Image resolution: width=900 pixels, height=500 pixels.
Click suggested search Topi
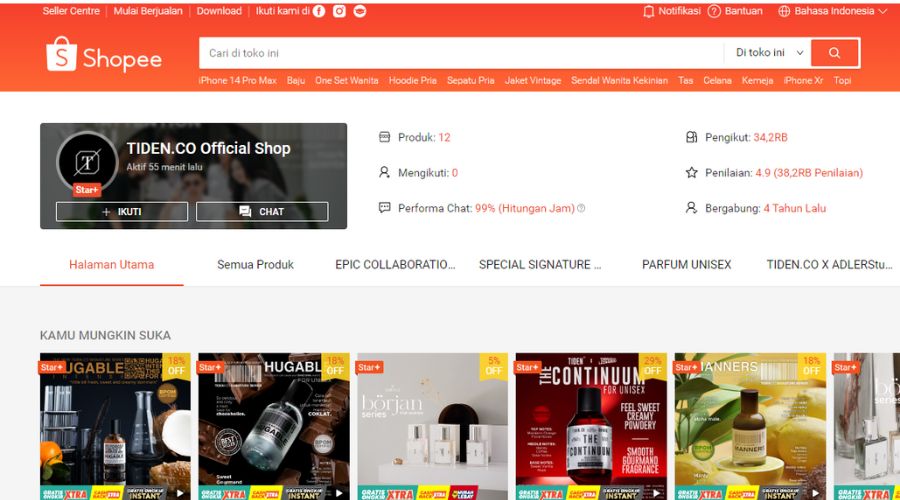pyautogui.click(x=842, y=80)
